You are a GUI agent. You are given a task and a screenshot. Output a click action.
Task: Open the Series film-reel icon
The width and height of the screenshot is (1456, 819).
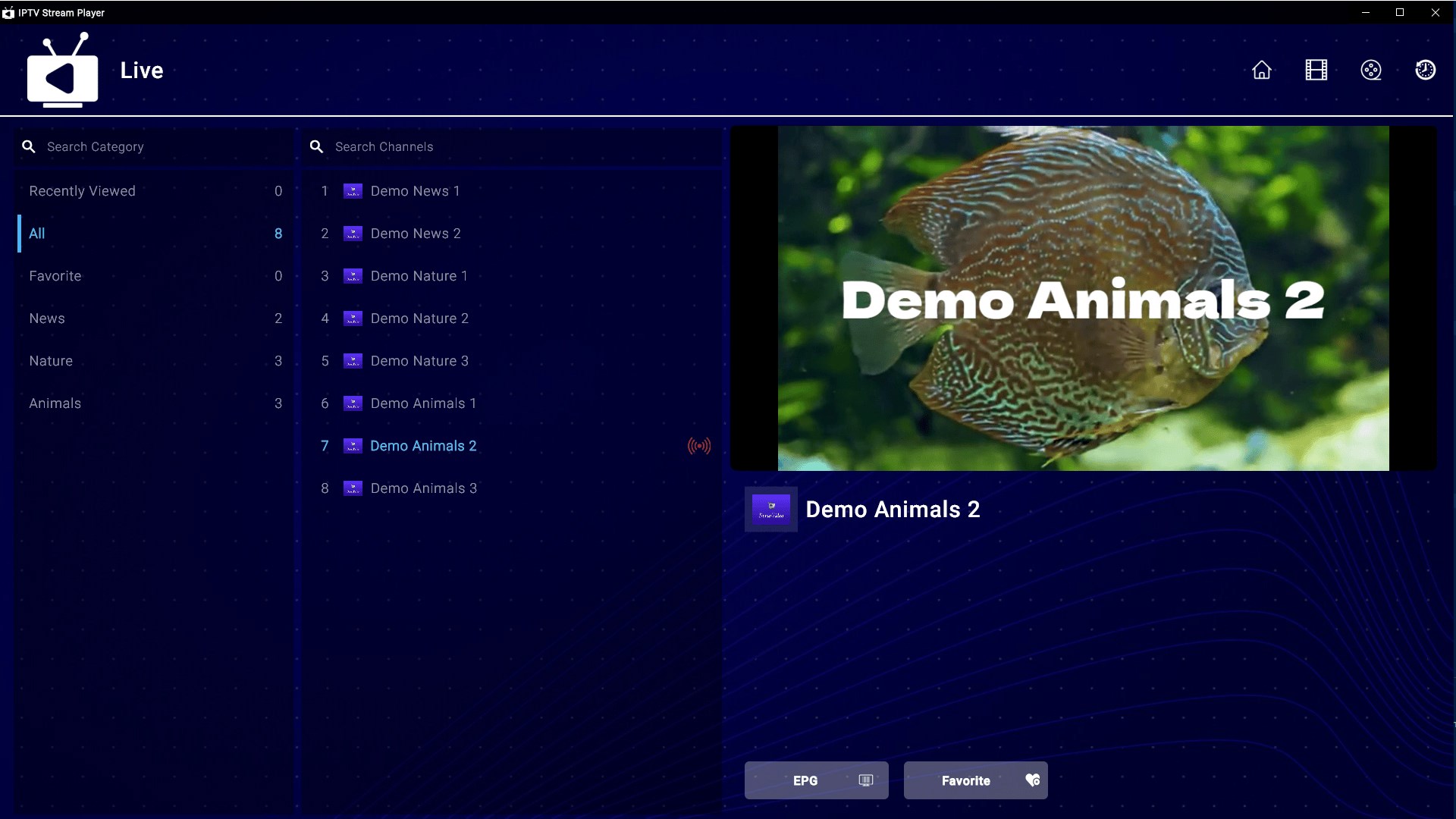(1371, 70)
